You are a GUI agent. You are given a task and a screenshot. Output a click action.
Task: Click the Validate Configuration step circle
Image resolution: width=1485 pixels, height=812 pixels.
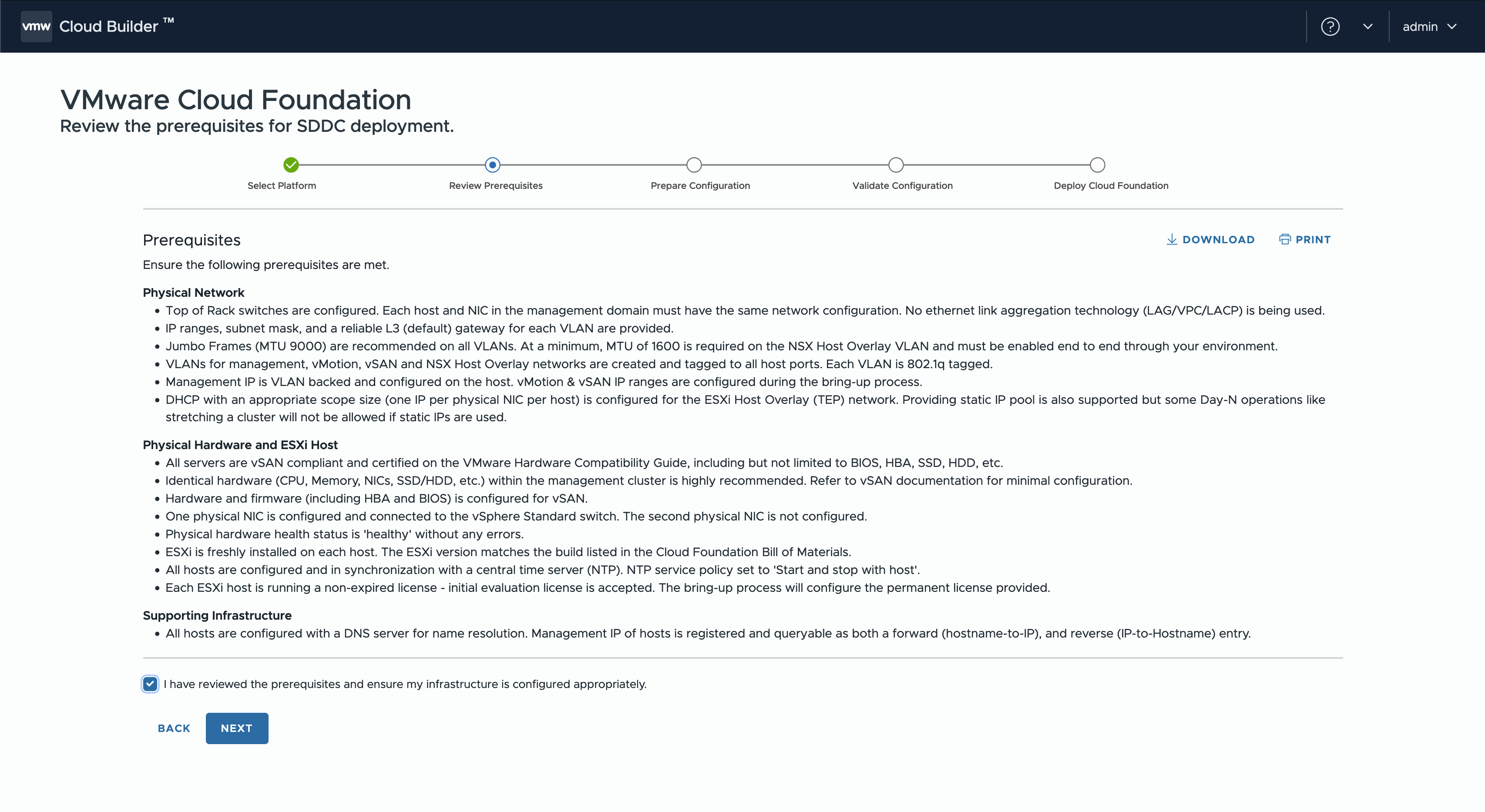[896, 165]
